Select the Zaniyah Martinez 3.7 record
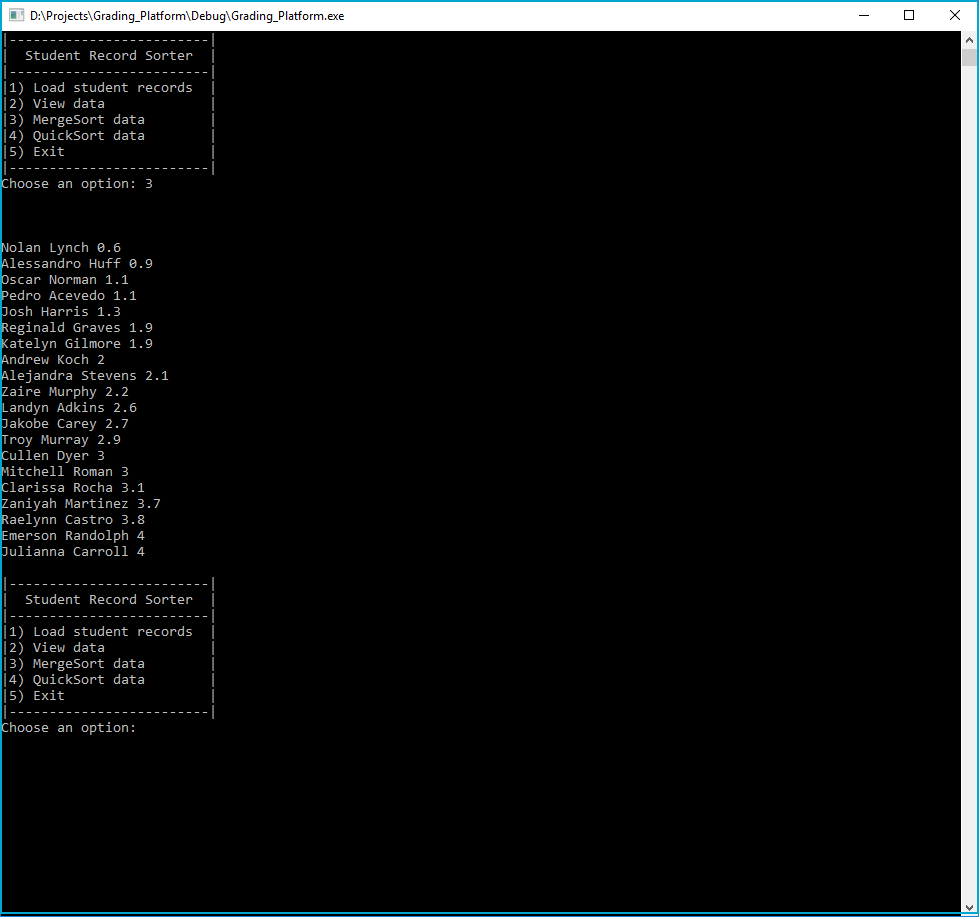Viewport: 979px width, 917px height. click(79, 503)
